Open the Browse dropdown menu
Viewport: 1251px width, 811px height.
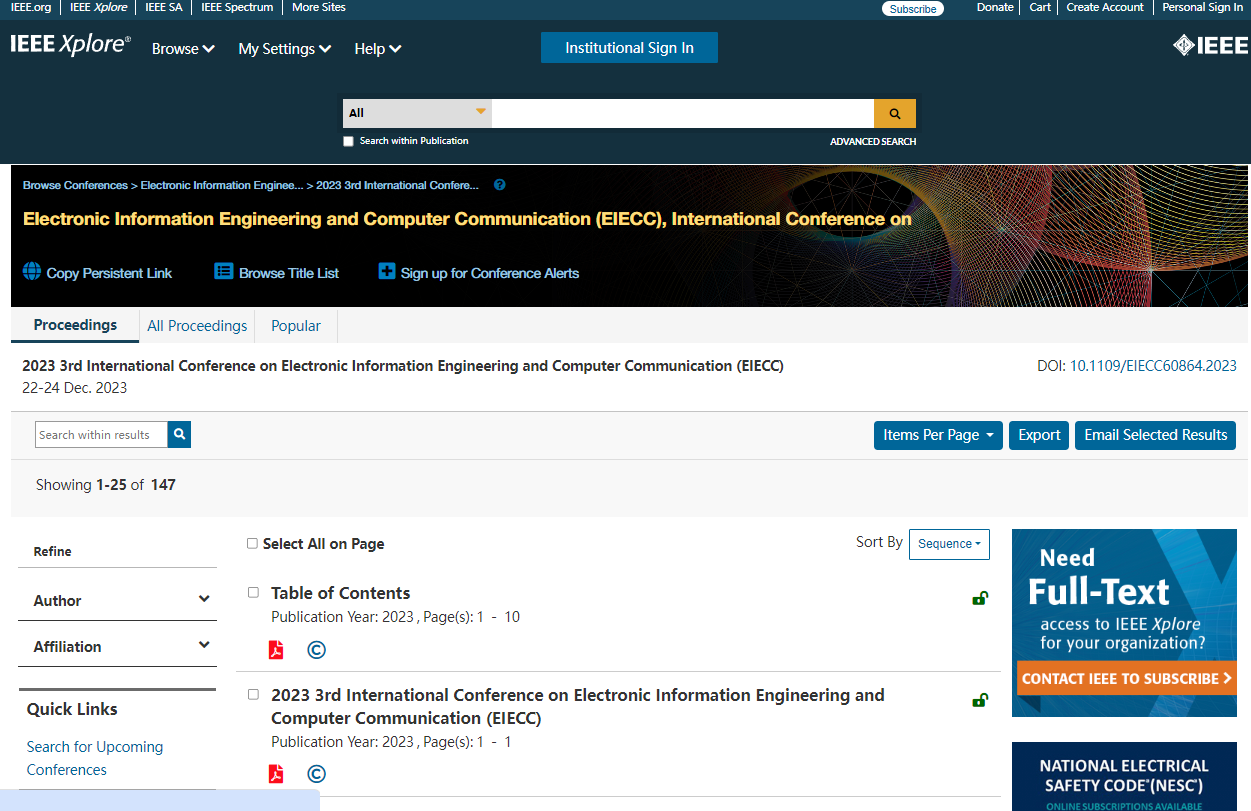coord(183,48)
